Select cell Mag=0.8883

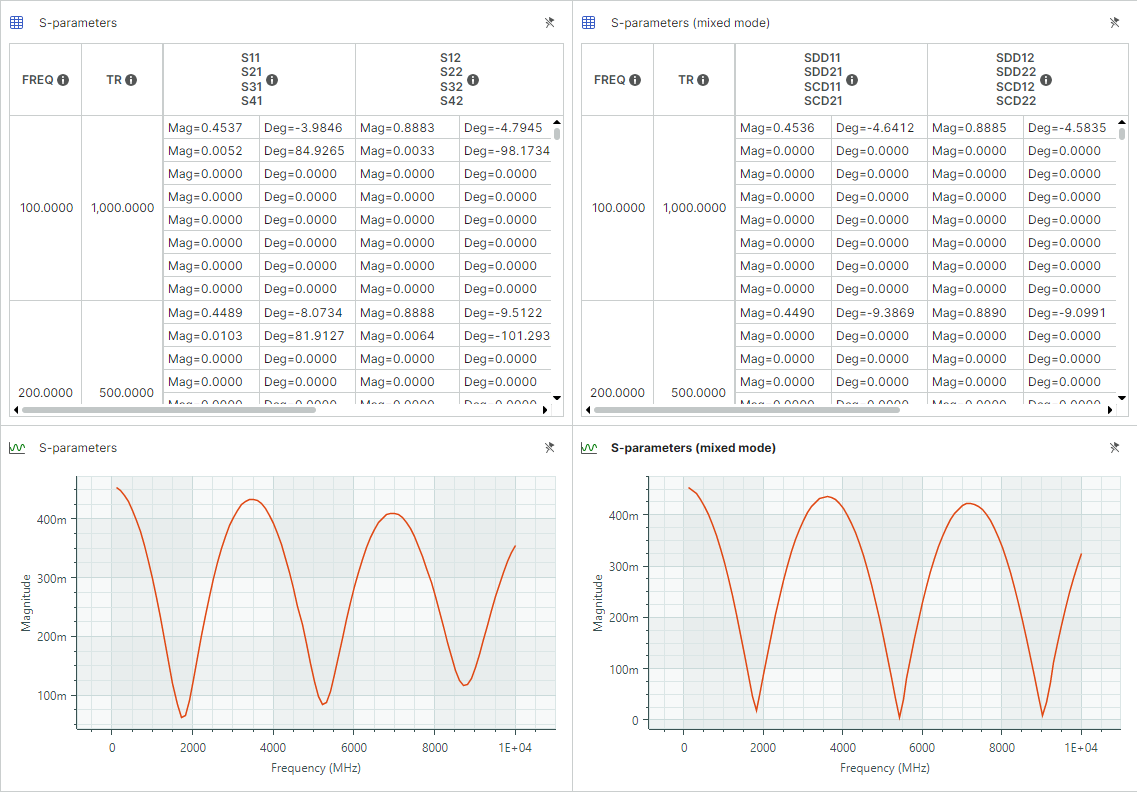[x=408, y=128]
